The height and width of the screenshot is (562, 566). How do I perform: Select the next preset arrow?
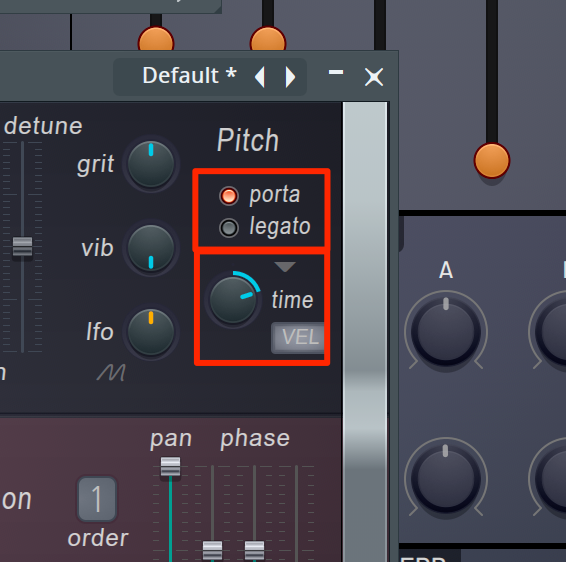click(290, 77)
